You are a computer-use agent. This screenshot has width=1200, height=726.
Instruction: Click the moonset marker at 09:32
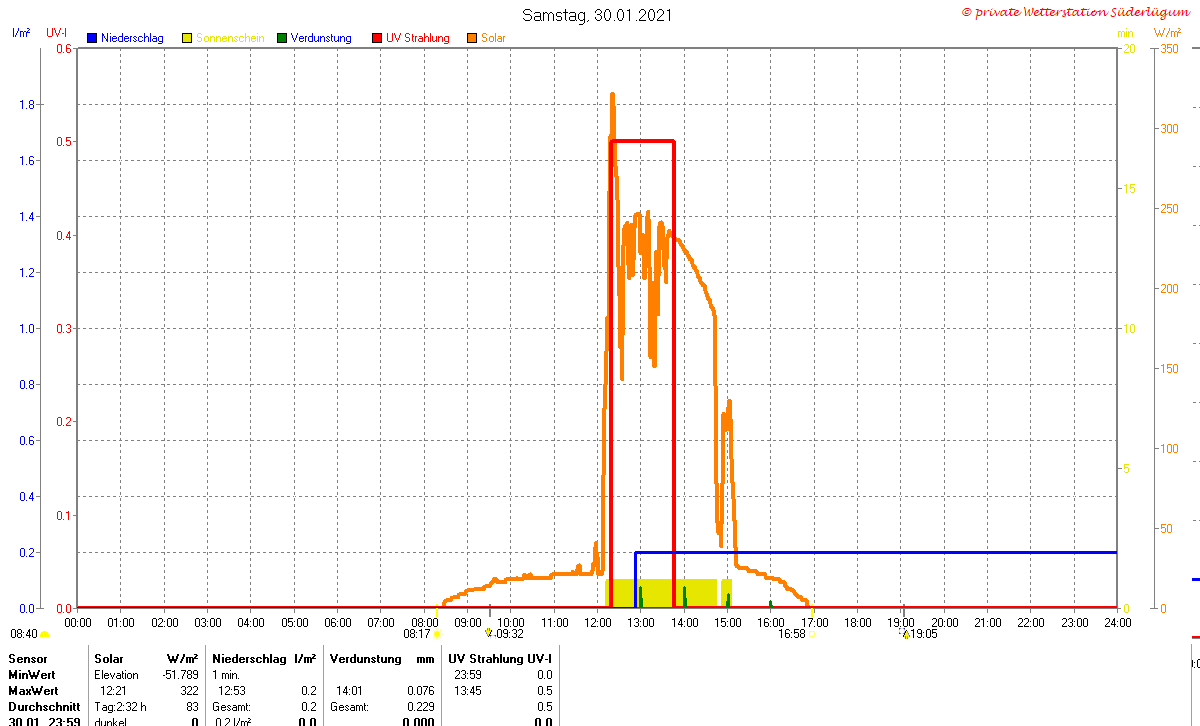(489, 633)
